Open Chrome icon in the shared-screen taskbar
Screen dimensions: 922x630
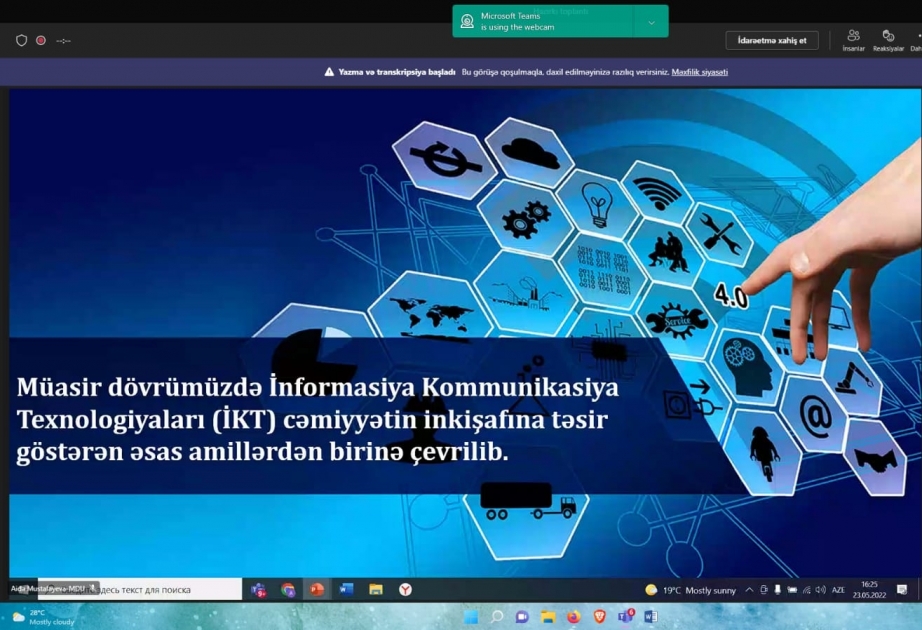[288, 589]
